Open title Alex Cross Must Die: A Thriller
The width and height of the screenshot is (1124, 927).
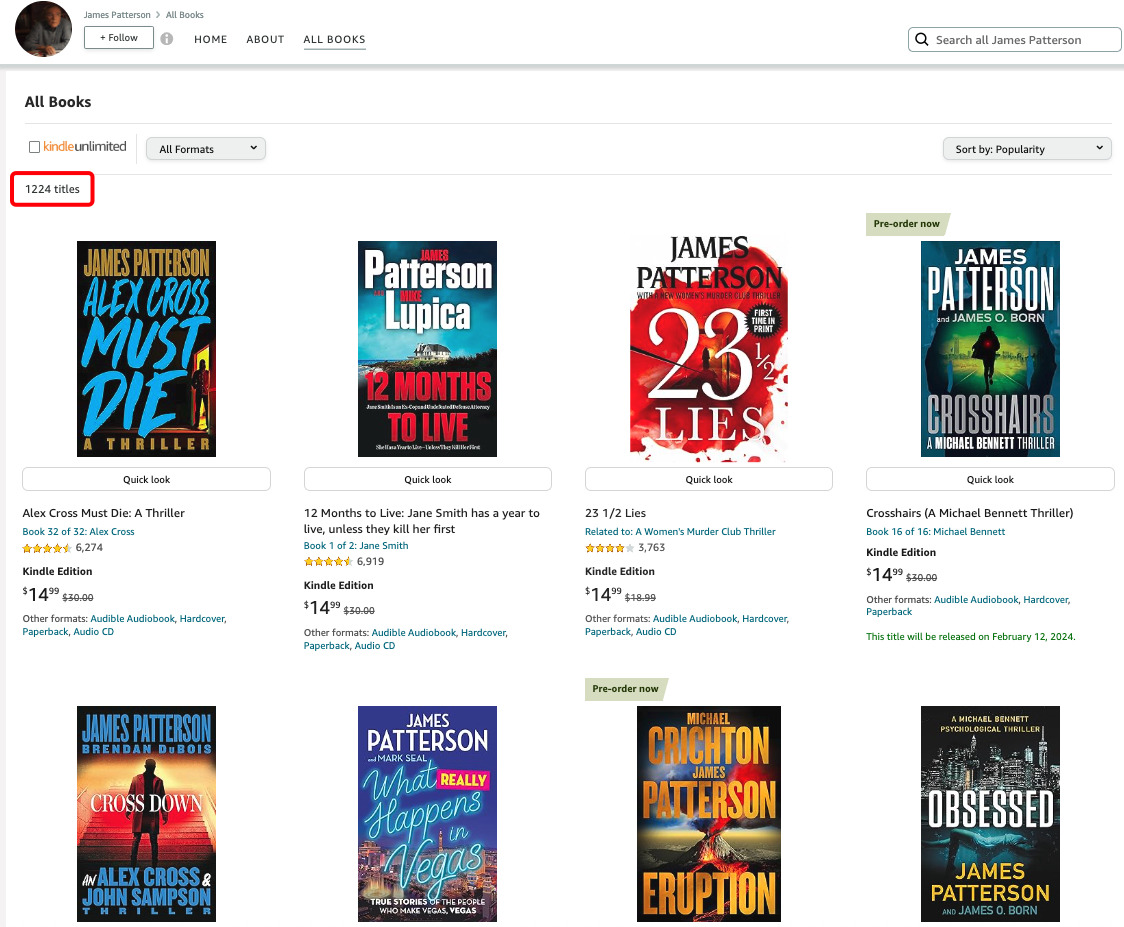coord(103,513)
